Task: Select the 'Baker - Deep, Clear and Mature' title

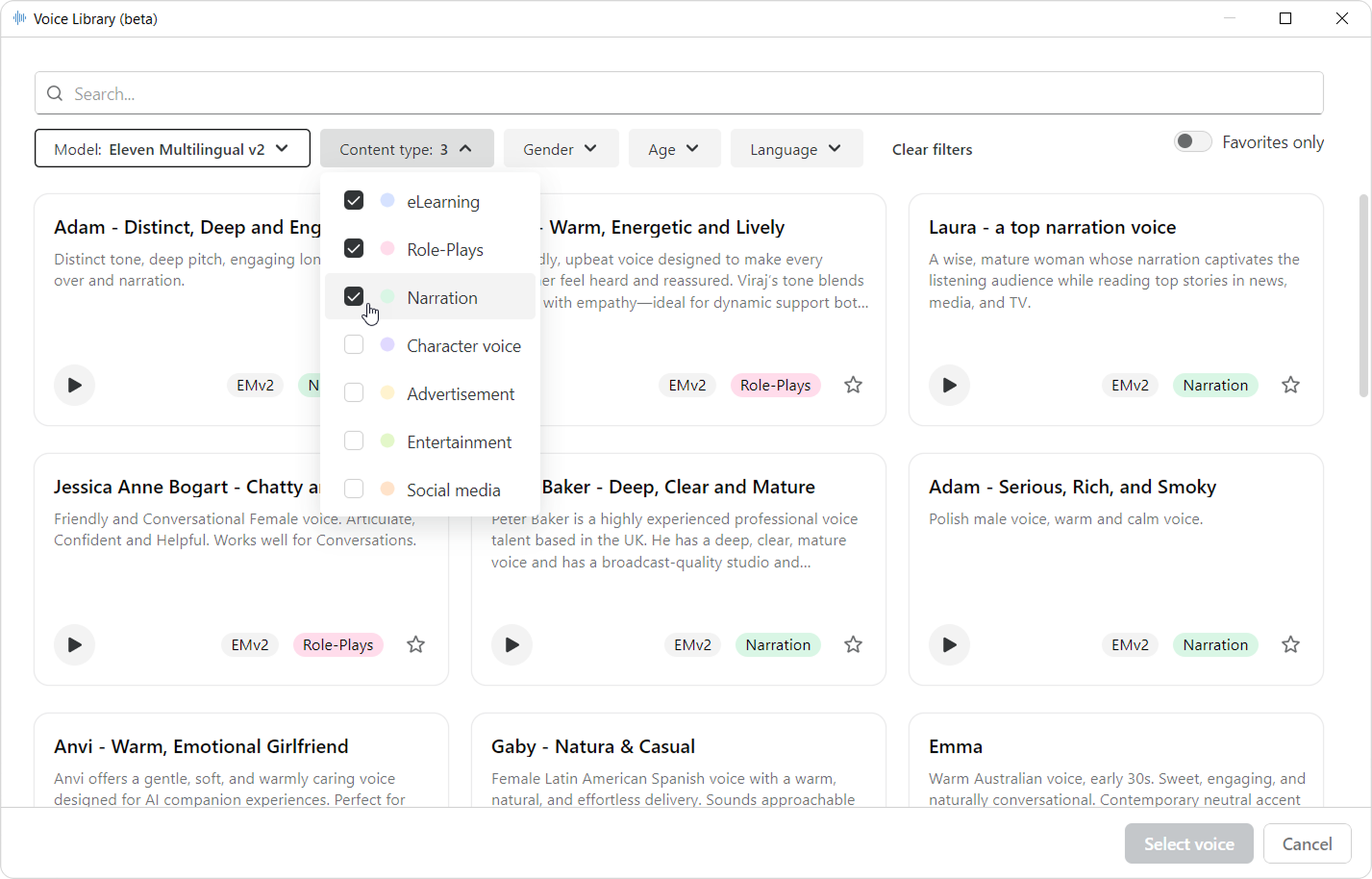Action: tap(679, 487)
